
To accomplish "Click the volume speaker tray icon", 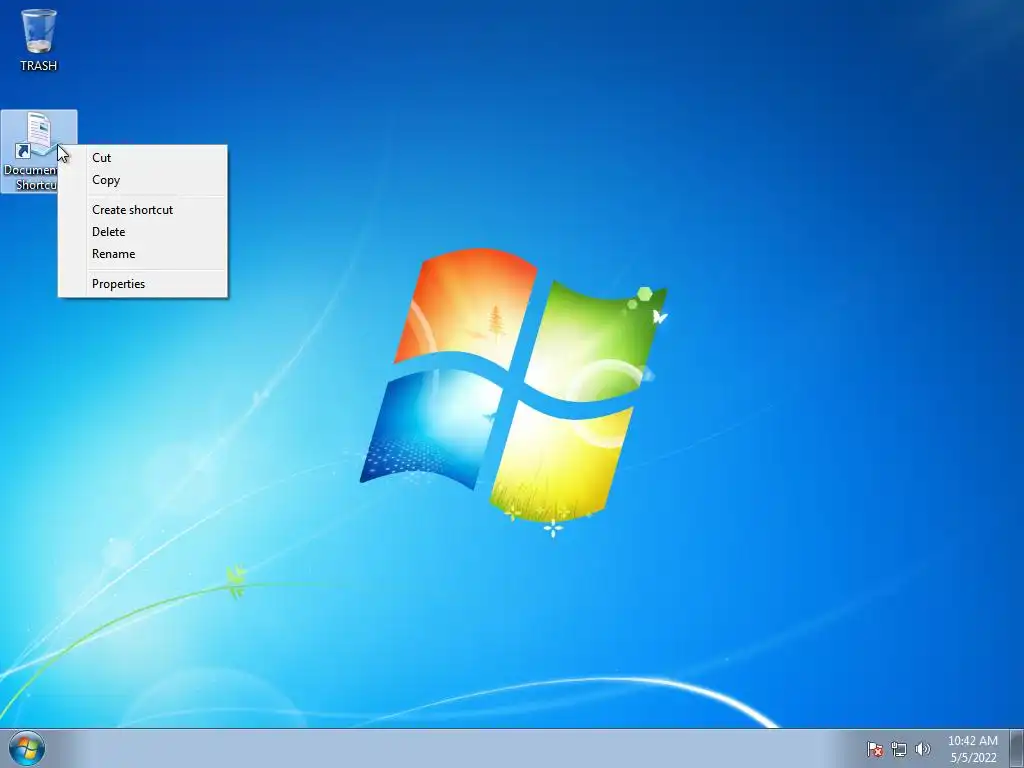I will point(922,749).
